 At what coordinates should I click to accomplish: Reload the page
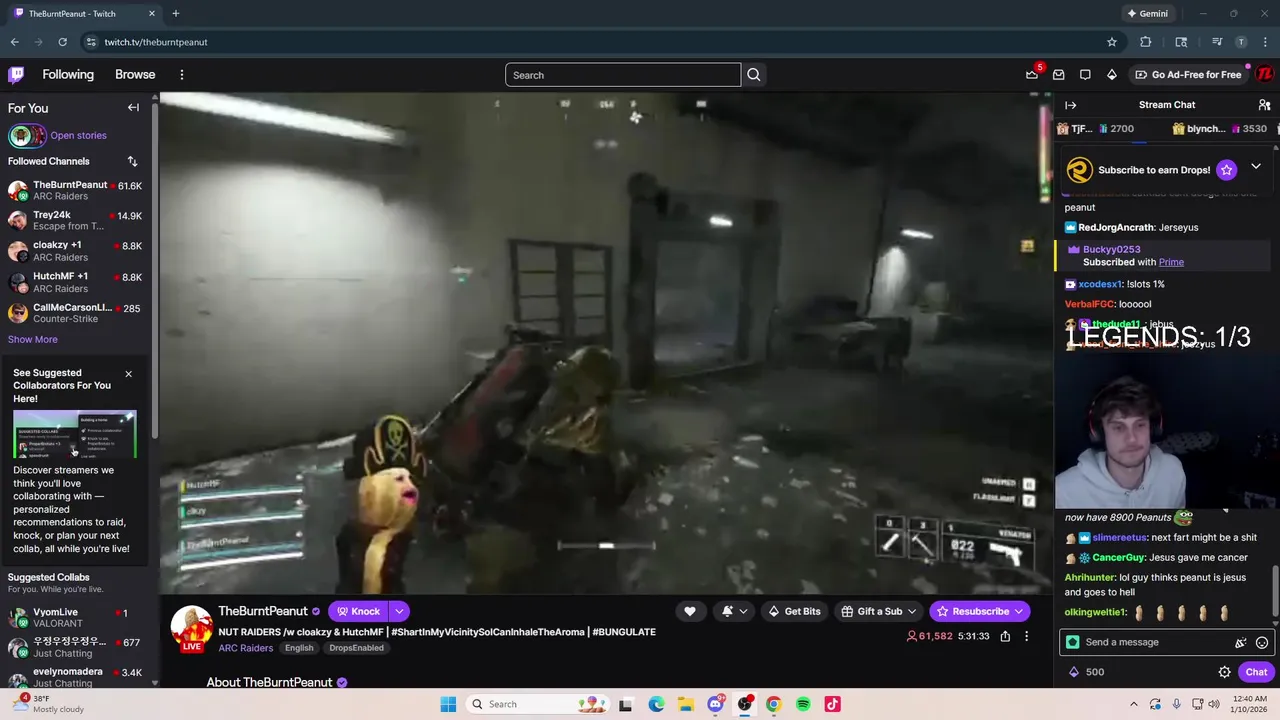click(62, 42)
